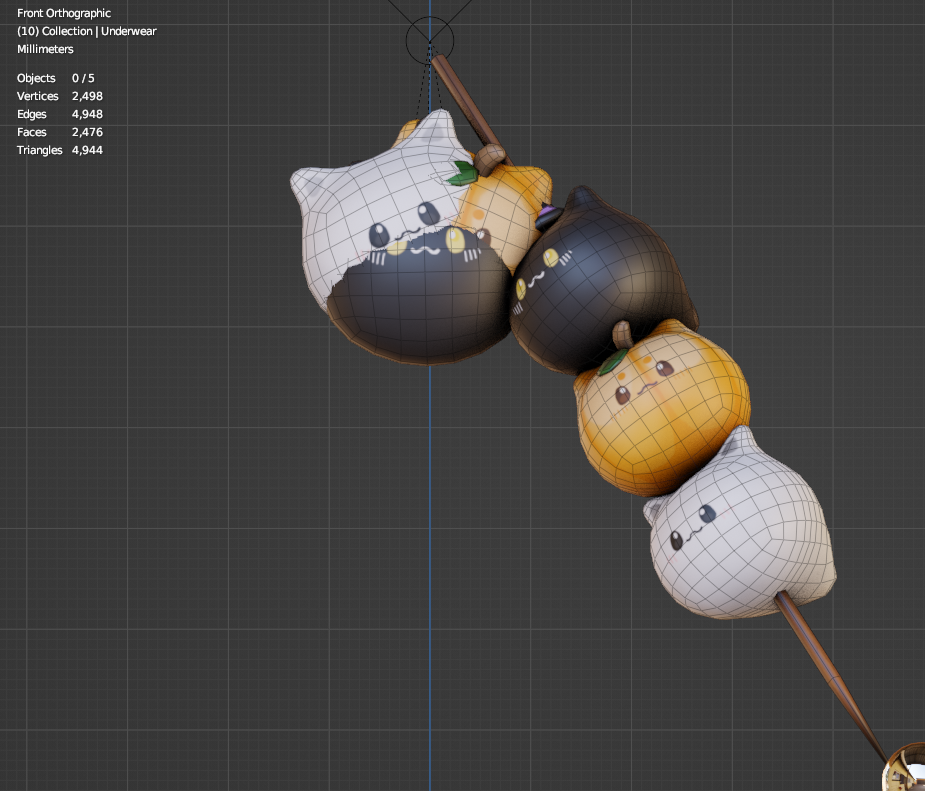Click the vertex count "2,498"
This screenshot has width=925, height=791.
point(87,96)
